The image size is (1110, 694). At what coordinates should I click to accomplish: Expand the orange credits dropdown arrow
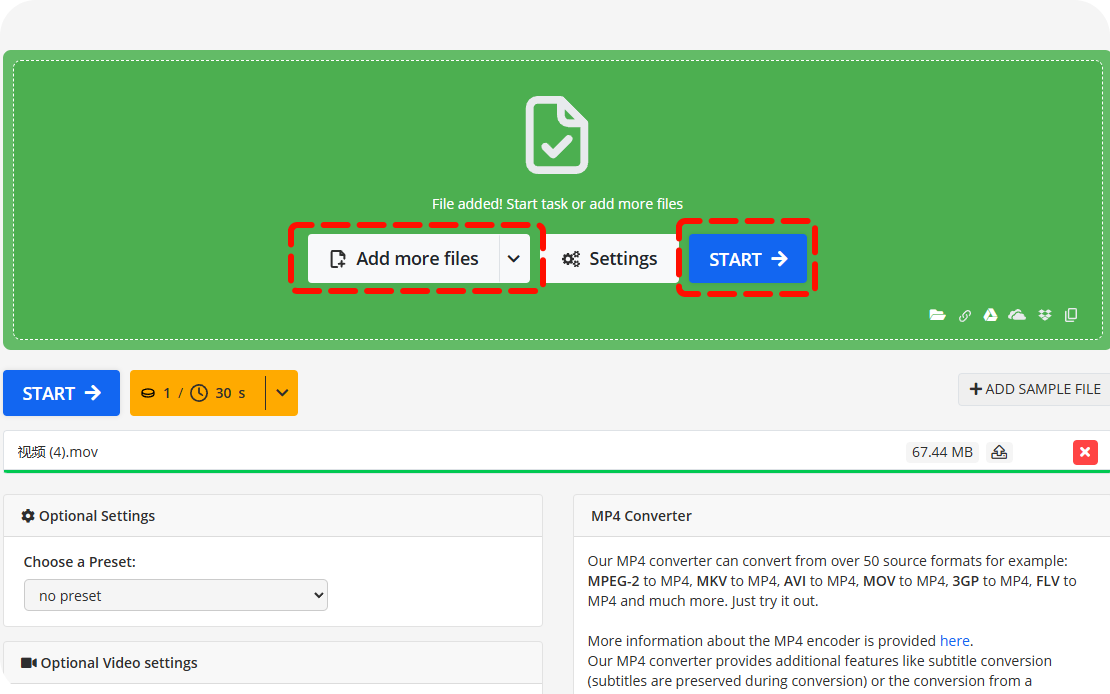coord(281,393)
